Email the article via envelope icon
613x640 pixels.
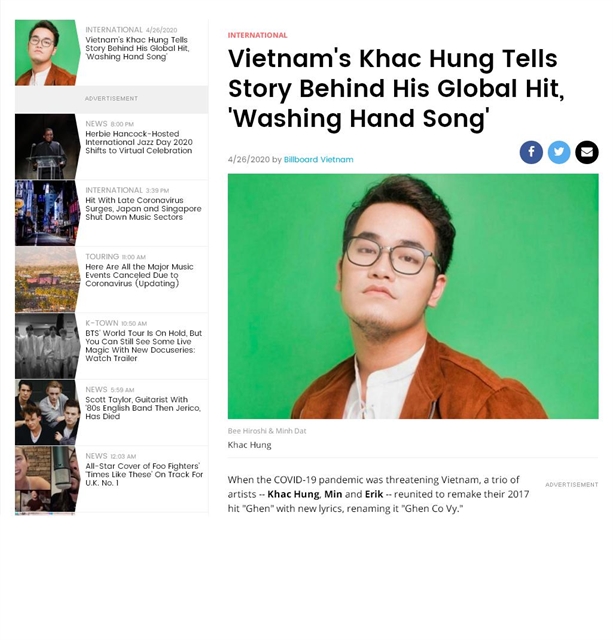click(x=586, y=153)
